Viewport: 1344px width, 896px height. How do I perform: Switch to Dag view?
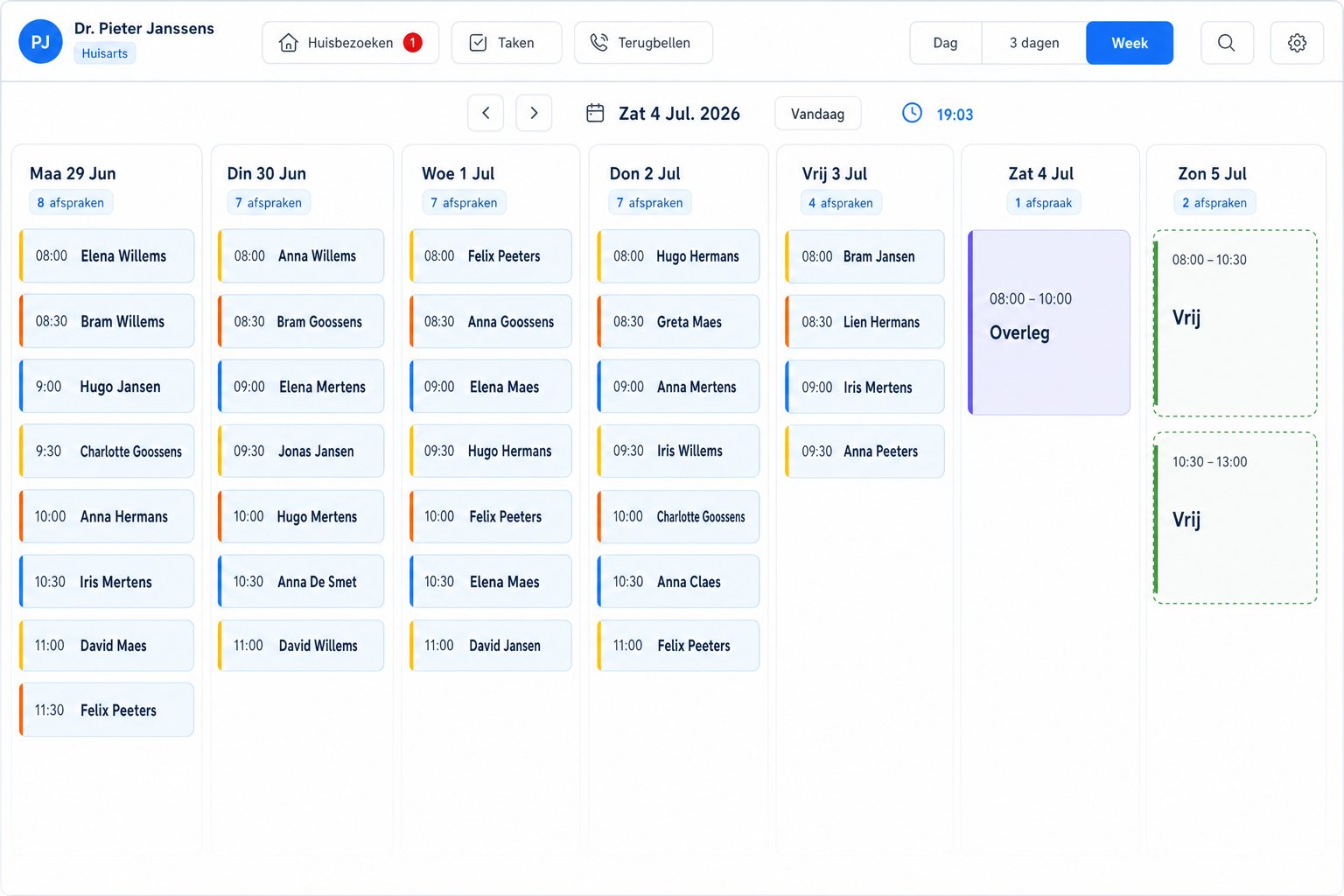click(946, 43)
